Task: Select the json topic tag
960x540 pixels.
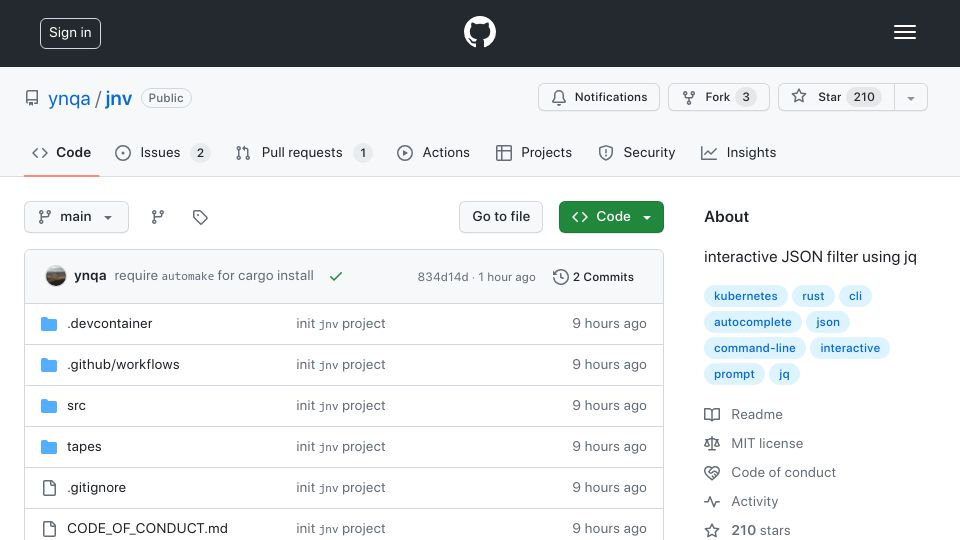Action: click(x=828, y=322)
